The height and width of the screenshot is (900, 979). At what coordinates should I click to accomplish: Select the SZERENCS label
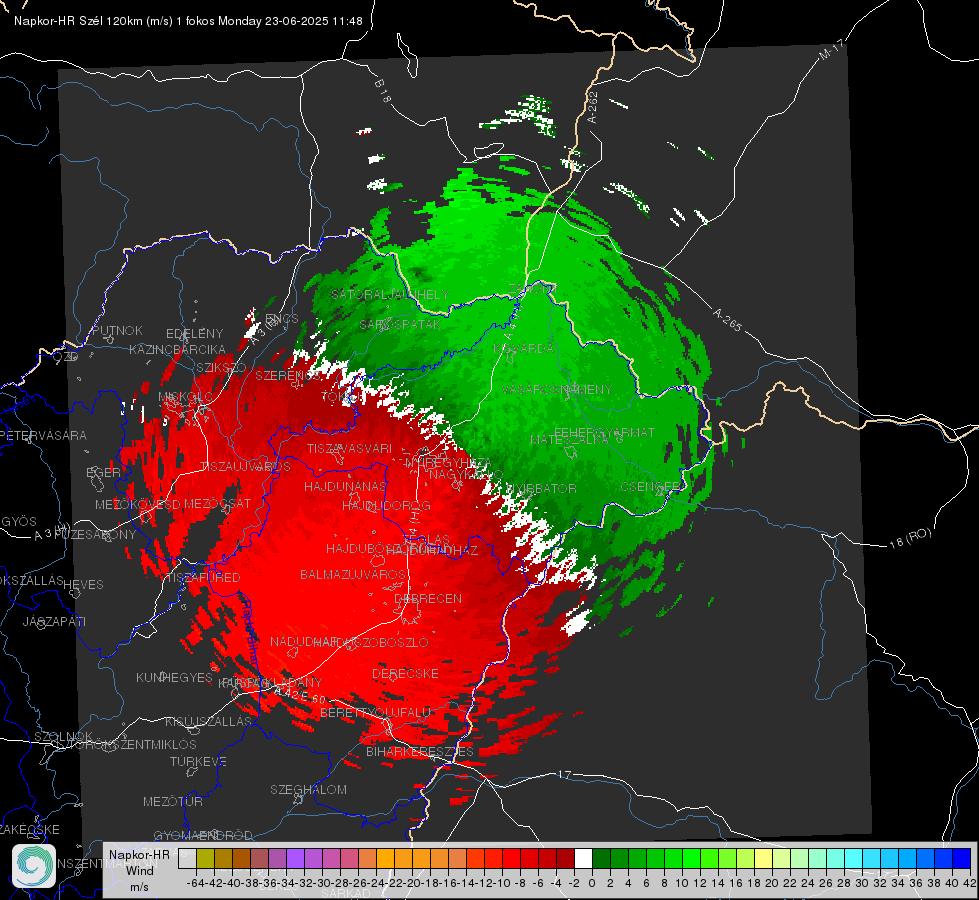pyautogui.click(x=288, y=376)
